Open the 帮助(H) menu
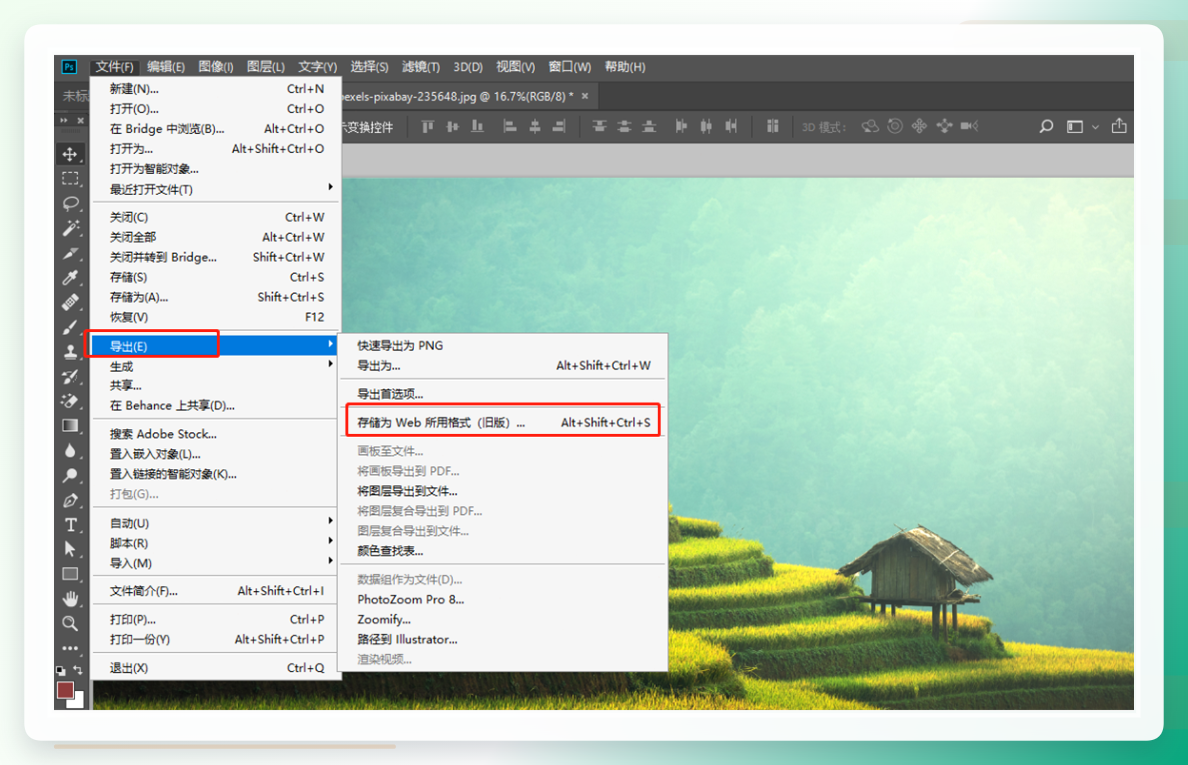1188x765 pixels. tap(624, 67)
